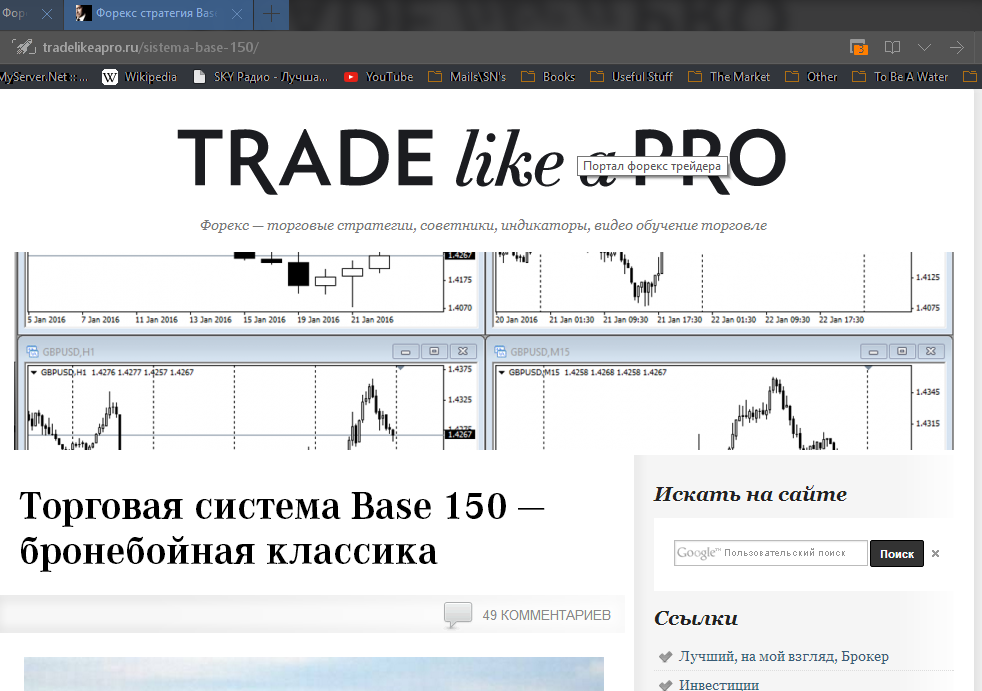Open the article title Торговая система Base 150

click(x=282, y=528)
